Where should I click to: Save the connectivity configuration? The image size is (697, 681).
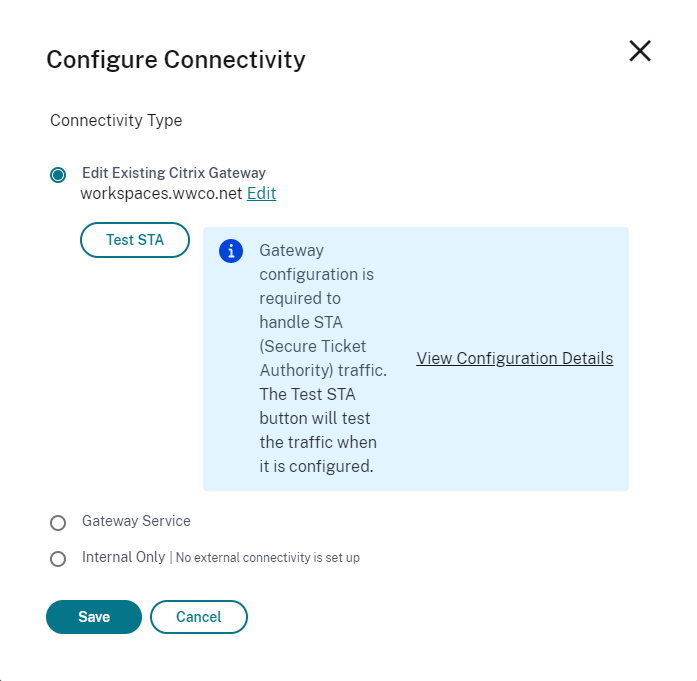click(x=94, y=617)
